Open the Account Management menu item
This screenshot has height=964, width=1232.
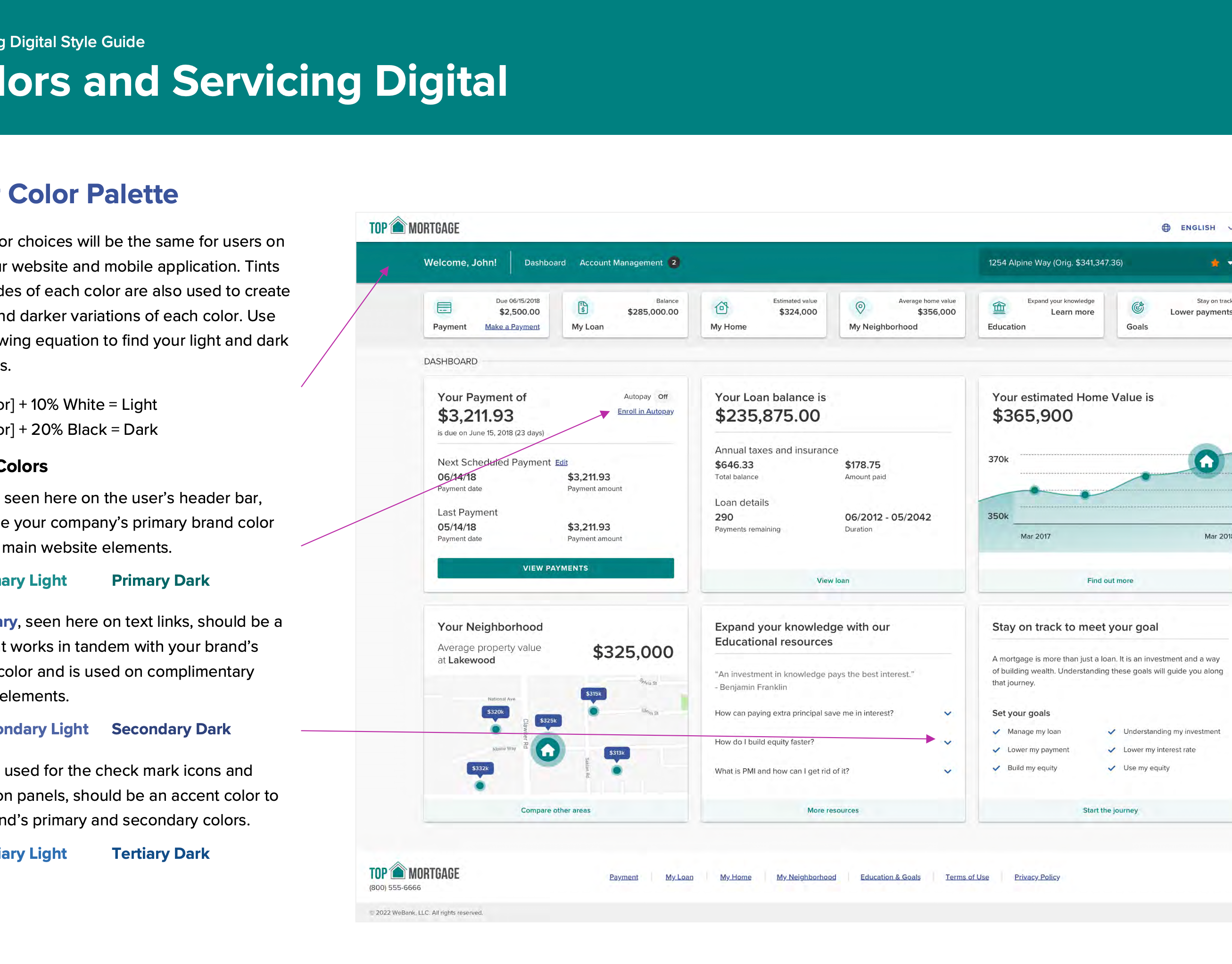tap(620, 263)
